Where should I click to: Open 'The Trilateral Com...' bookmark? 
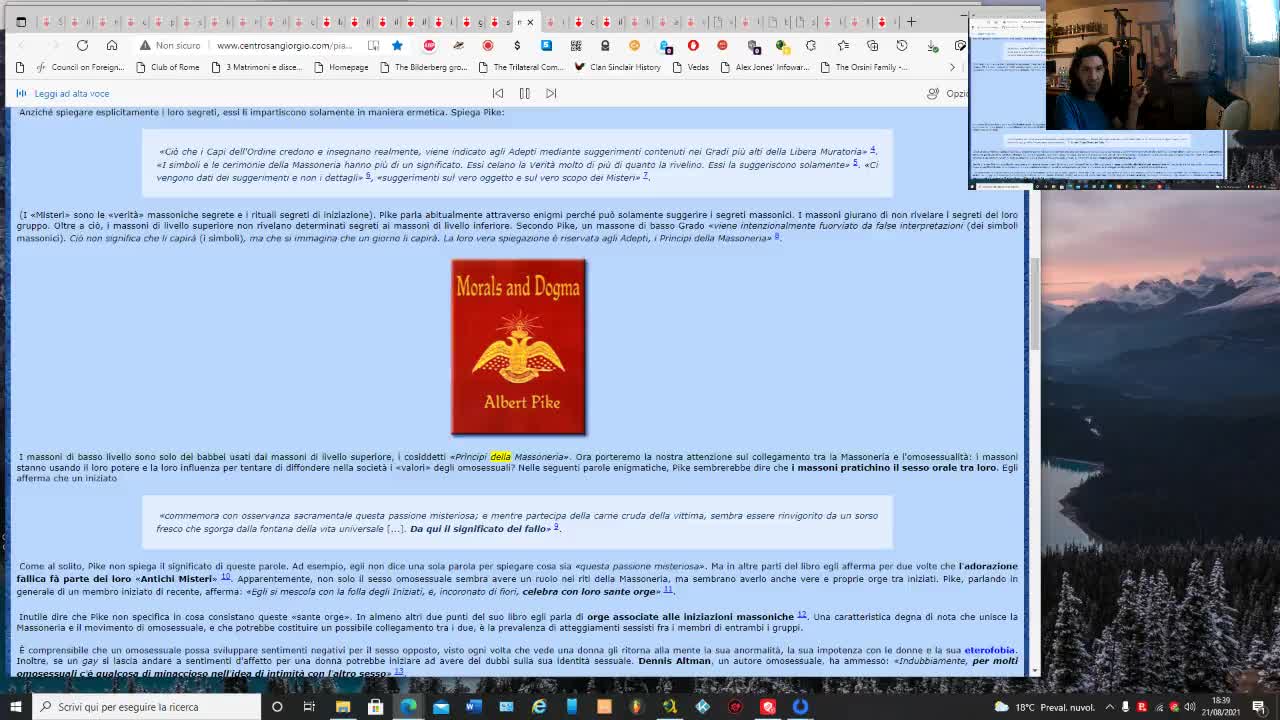521,67
